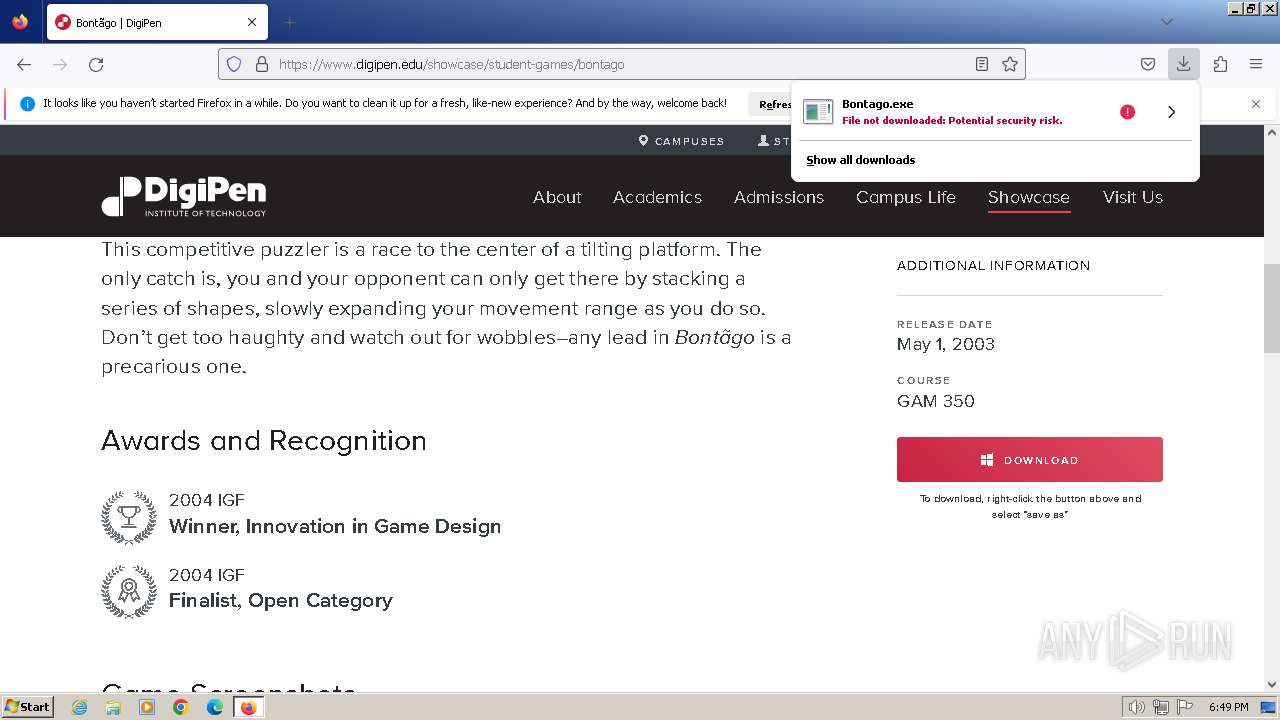Click the Finalist award ribbon icon
This screenshot has width=1280, height=720.
coord(129,591)
